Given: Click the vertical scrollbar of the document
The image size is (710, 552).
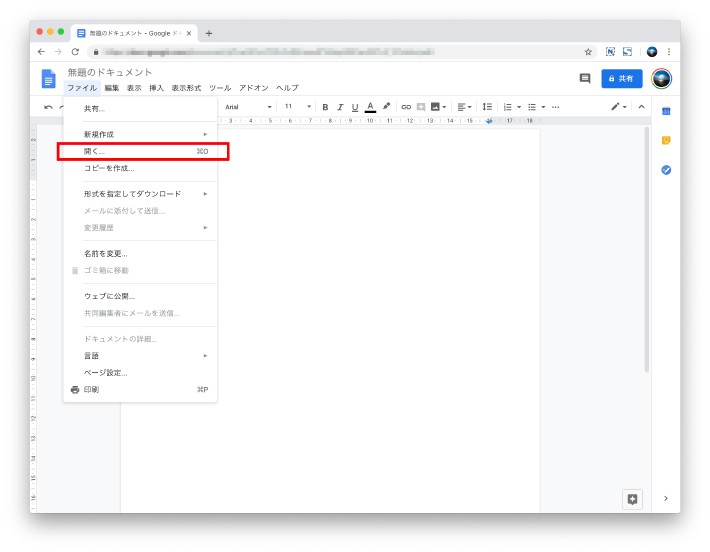Looking at the screenshot, I should (x=647, y=249).
